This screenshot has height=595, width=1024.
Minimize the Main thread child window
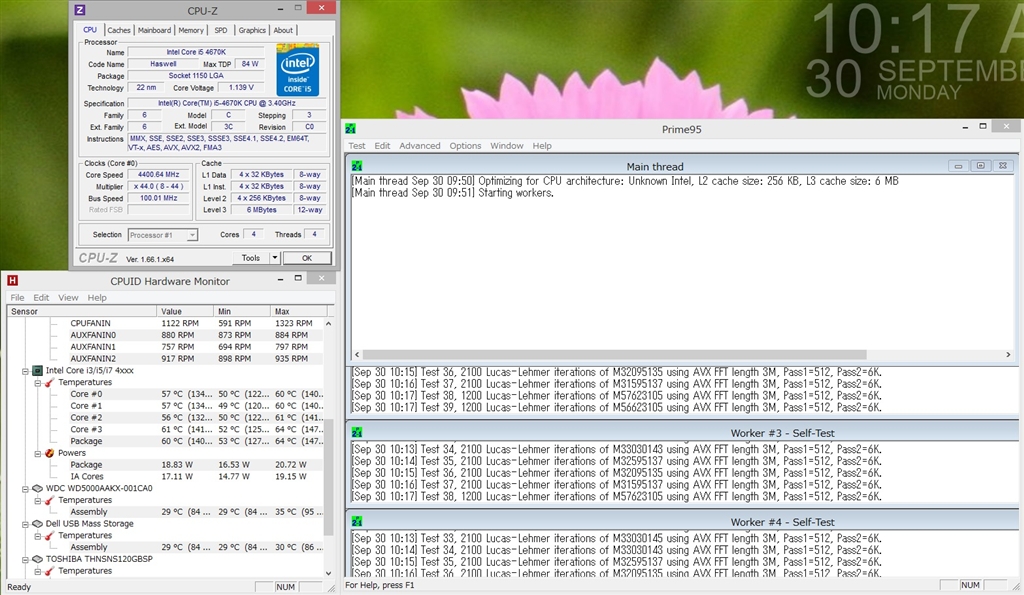[958, 166]
